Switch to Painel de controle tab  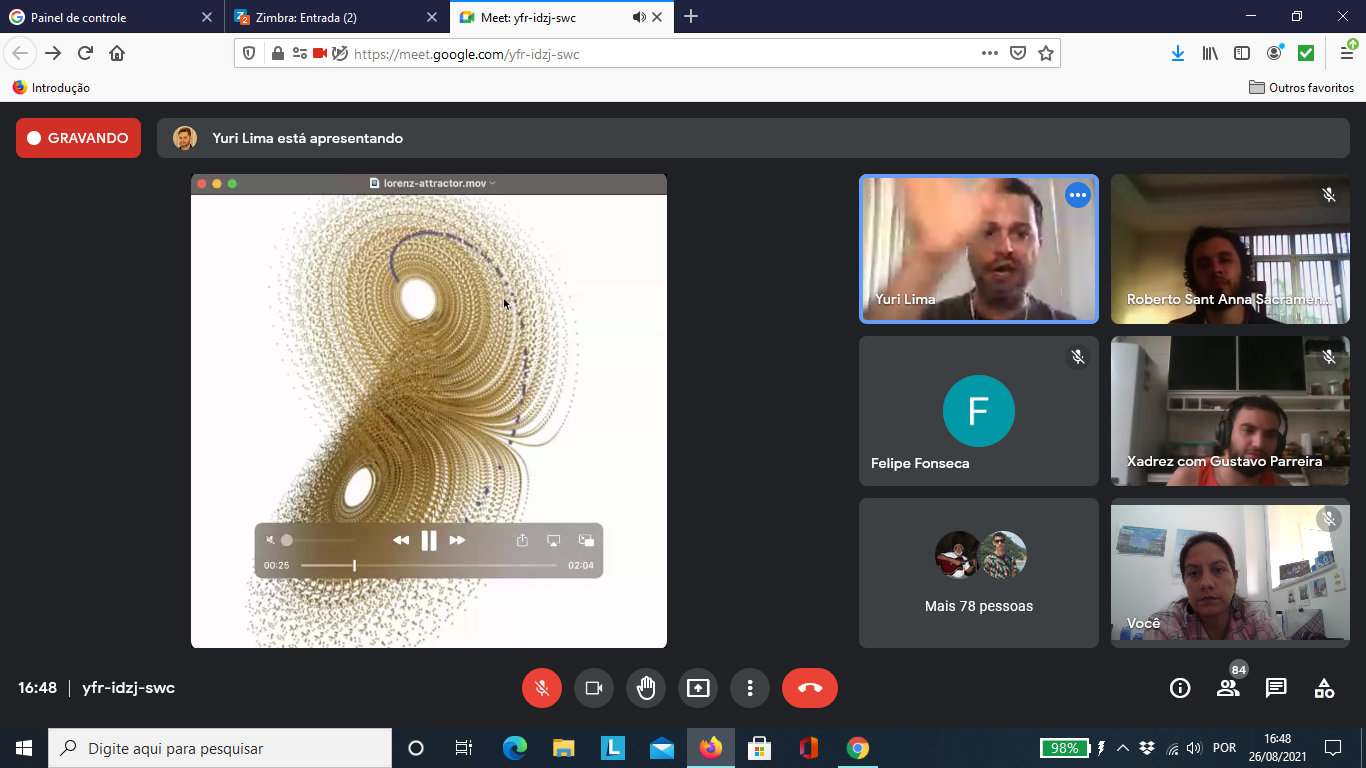[111, 17]
